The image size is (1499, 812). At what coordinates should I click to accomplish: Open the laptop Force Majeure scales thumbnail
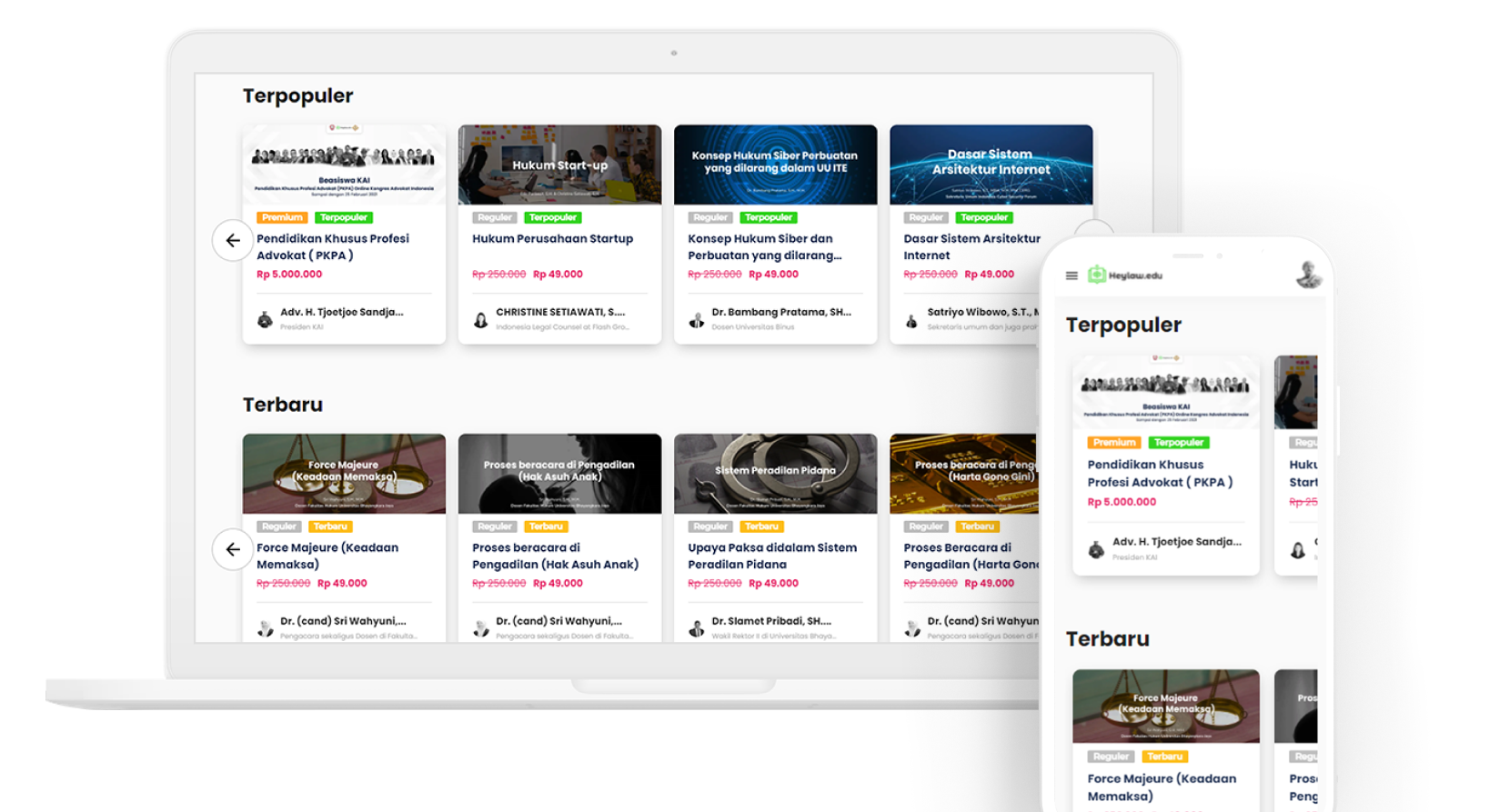coord(344,474)
